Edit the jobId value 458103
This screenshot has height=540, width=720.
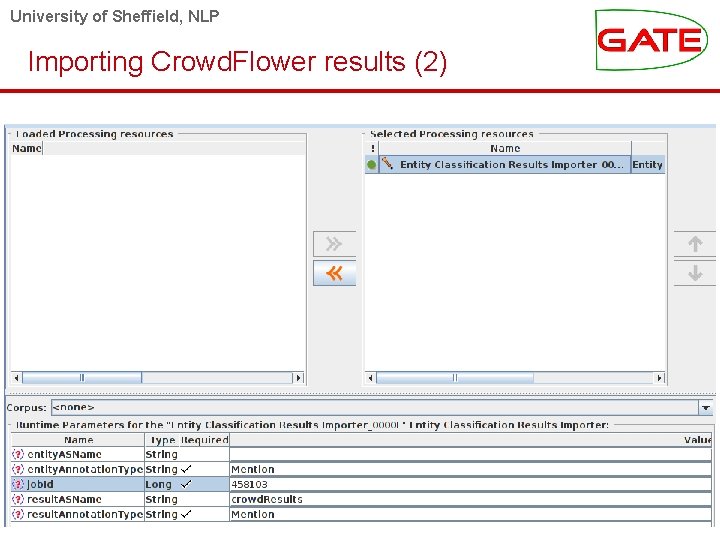tap(470, 484)
